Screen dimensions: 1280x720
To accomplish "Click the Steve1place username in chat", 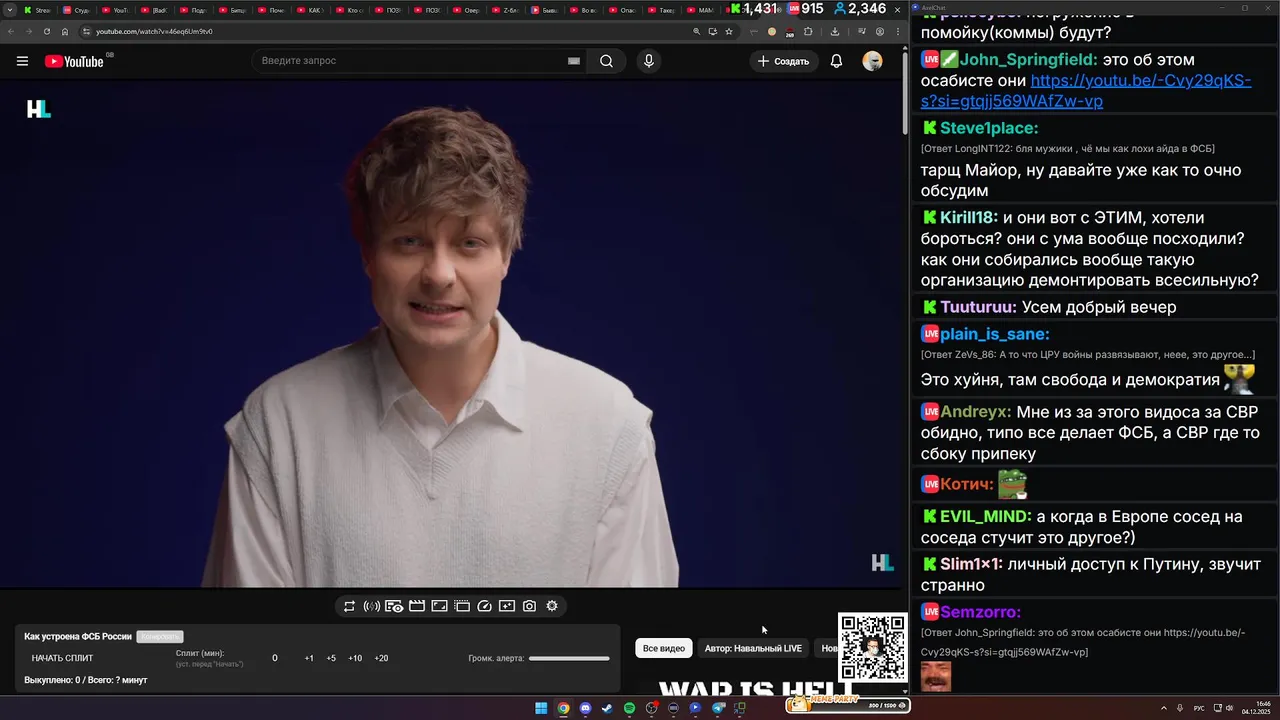I will (989, 128).
